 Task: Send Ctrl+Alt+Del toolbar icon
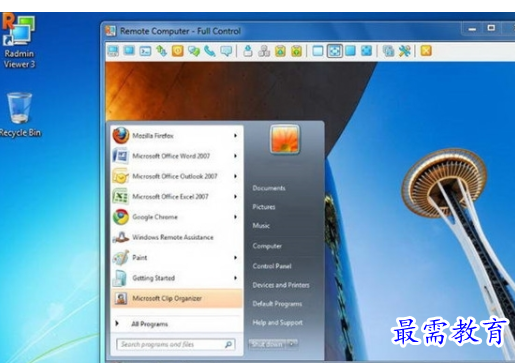[x=248, y=51]
